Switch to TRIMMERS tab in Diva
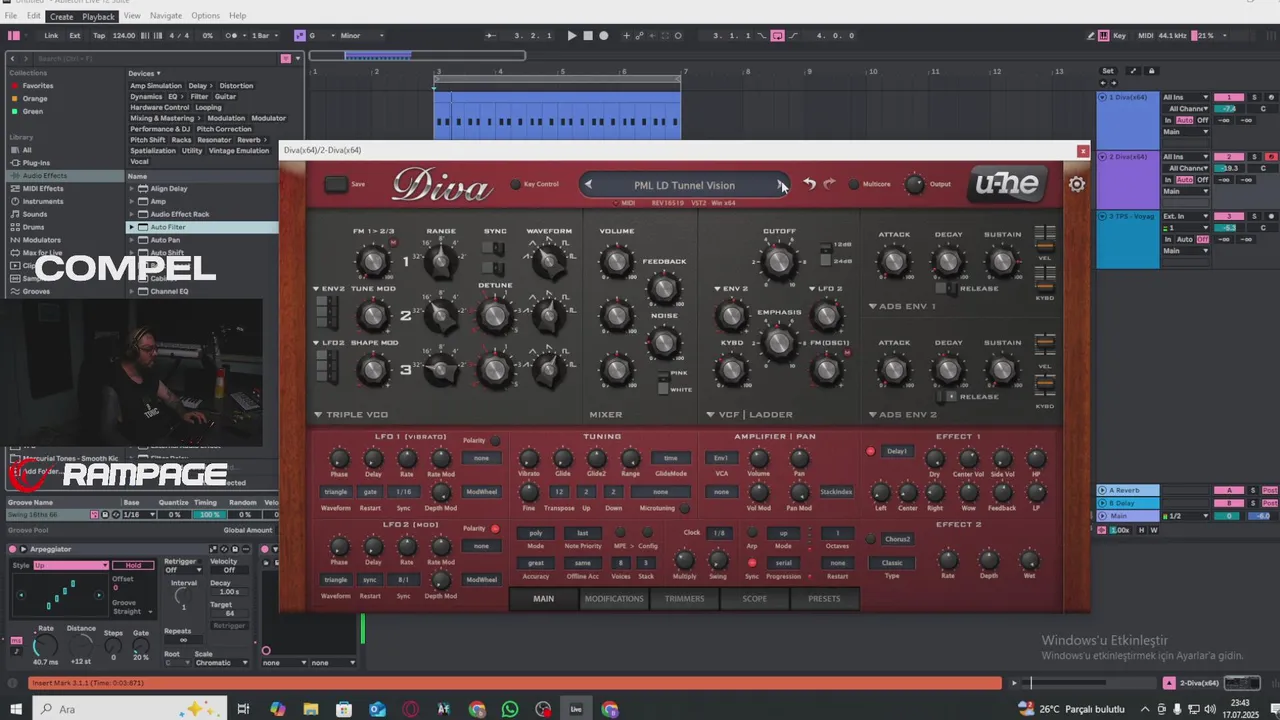1280x720 pixels. [684, 599]
